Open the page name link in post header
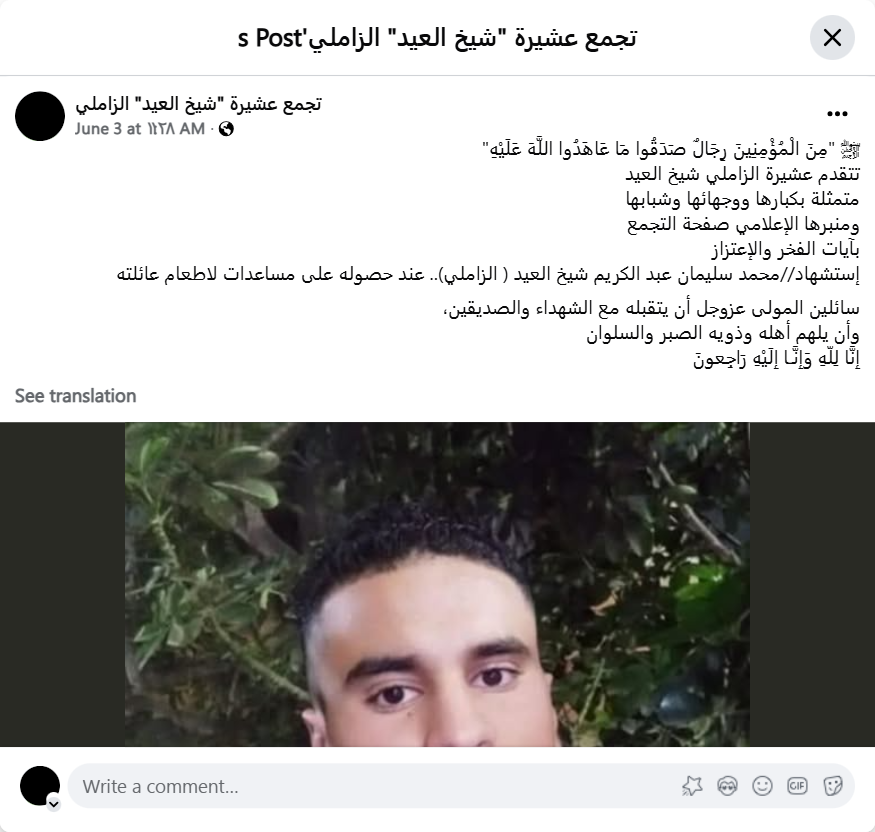Screen dimensions: 875x832 198,104
